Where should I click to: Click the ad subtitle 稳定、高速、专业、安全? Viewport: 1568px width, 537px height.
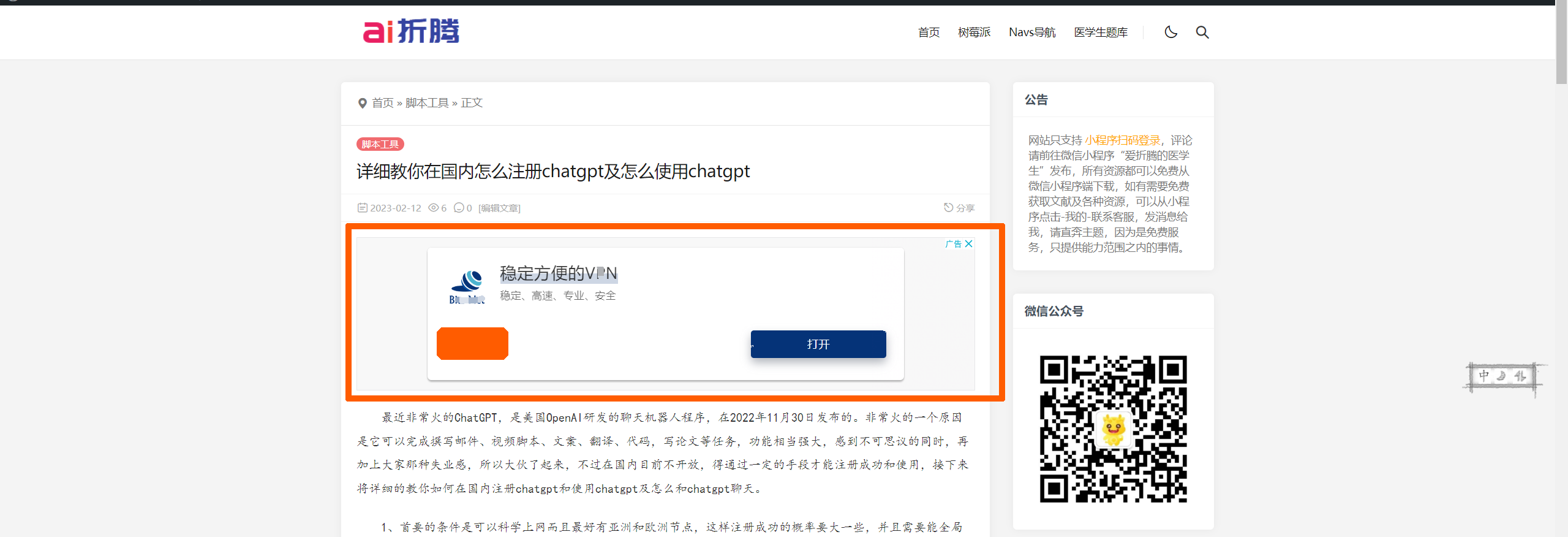(558, 296)
